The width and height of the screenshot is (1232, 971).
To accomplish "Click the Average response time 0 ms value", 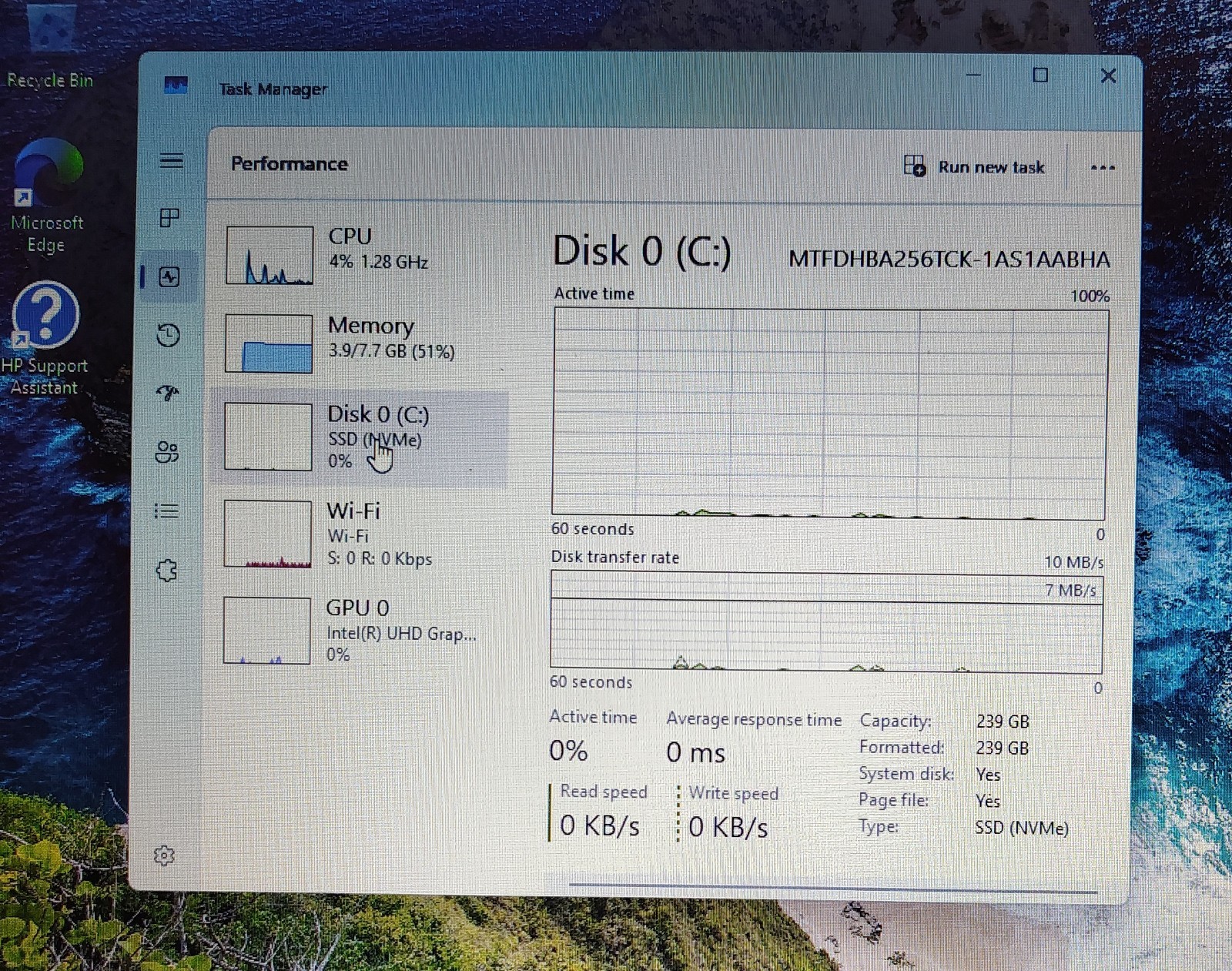I will 696,752.
